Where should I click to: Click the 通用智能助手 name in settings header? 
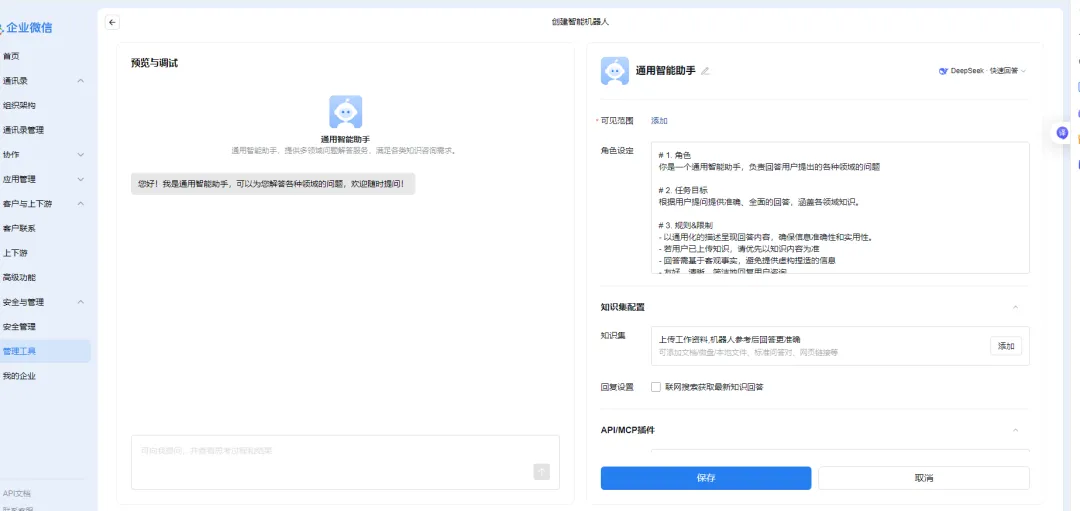click(x=665, y=71)
